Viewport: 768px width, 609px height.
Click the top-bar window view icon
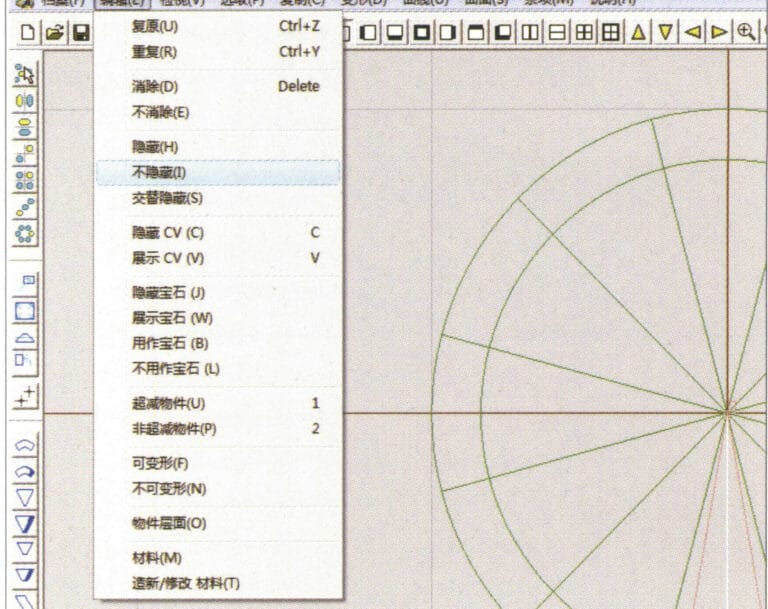(x=476, y=32)
